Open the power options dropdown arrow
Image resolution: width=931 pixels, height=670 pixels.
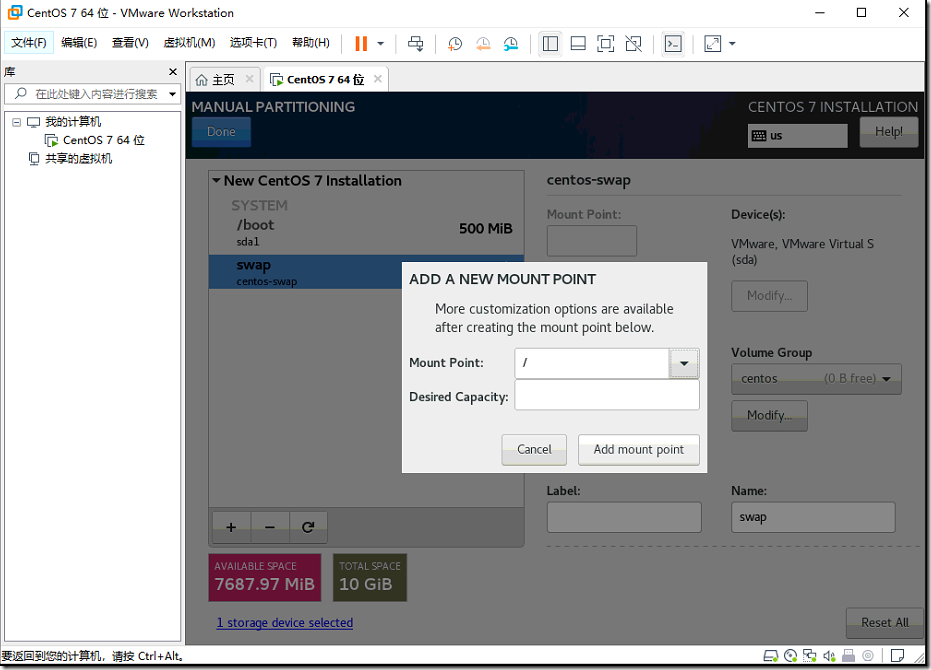click(x=381, y=43)
